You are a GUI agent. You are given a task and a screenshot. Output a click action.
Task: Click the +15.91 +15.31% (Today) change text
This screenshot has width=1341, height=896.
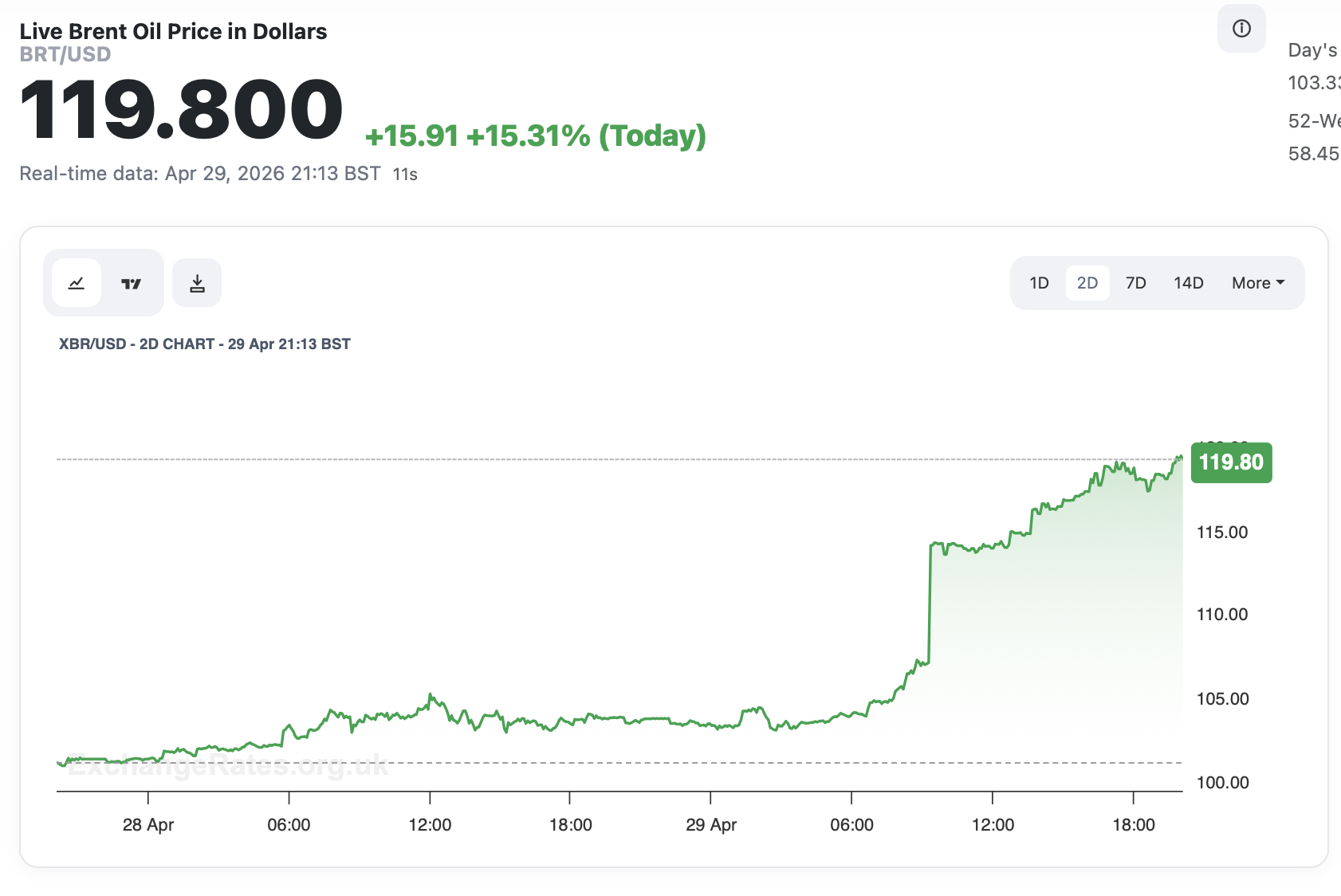pos(535,136)
